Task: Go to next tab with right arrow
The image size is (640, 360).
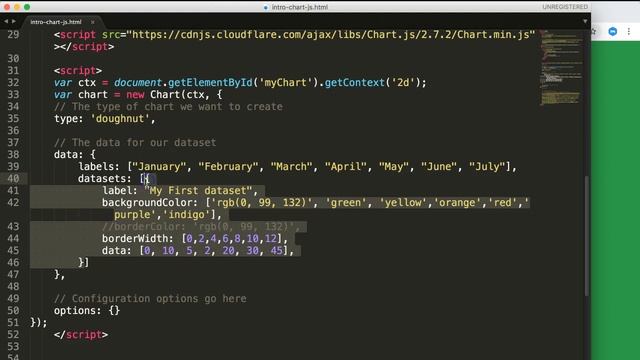Action: (x=13, y=21)
